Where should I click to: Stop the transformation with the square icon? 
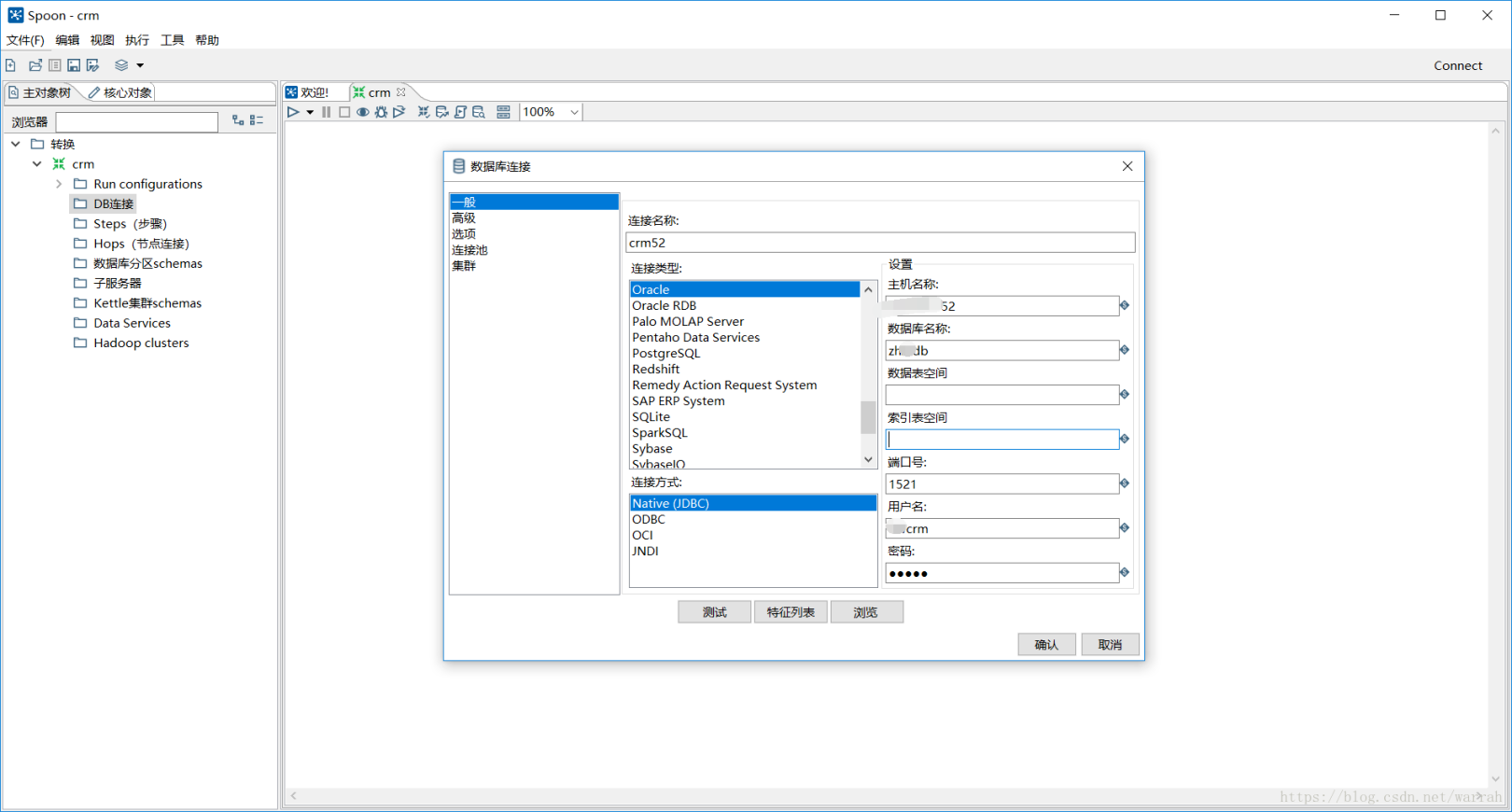coord(344,112)
